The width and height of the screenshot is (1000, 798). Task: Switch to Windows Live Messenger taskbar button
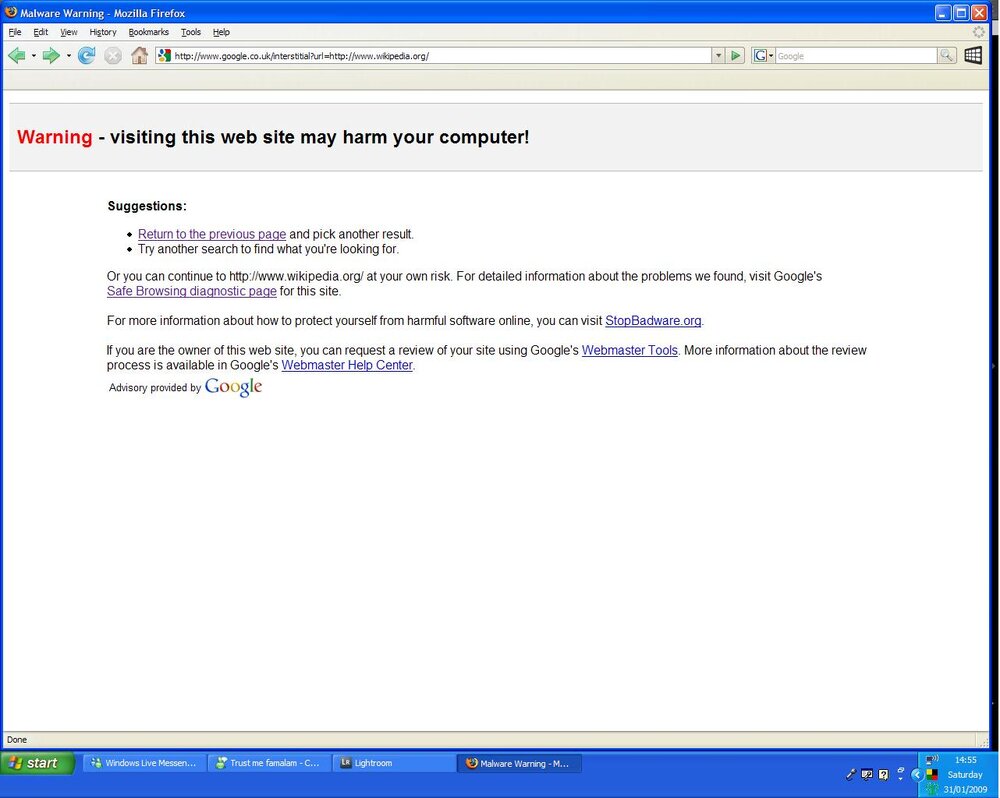(144, 763)
